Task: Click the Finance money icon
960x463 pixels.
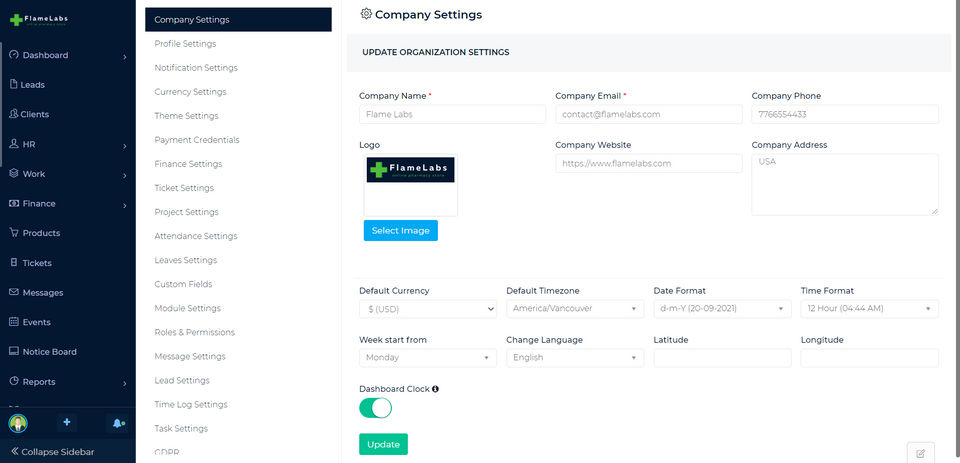Action: coord(14,203)
